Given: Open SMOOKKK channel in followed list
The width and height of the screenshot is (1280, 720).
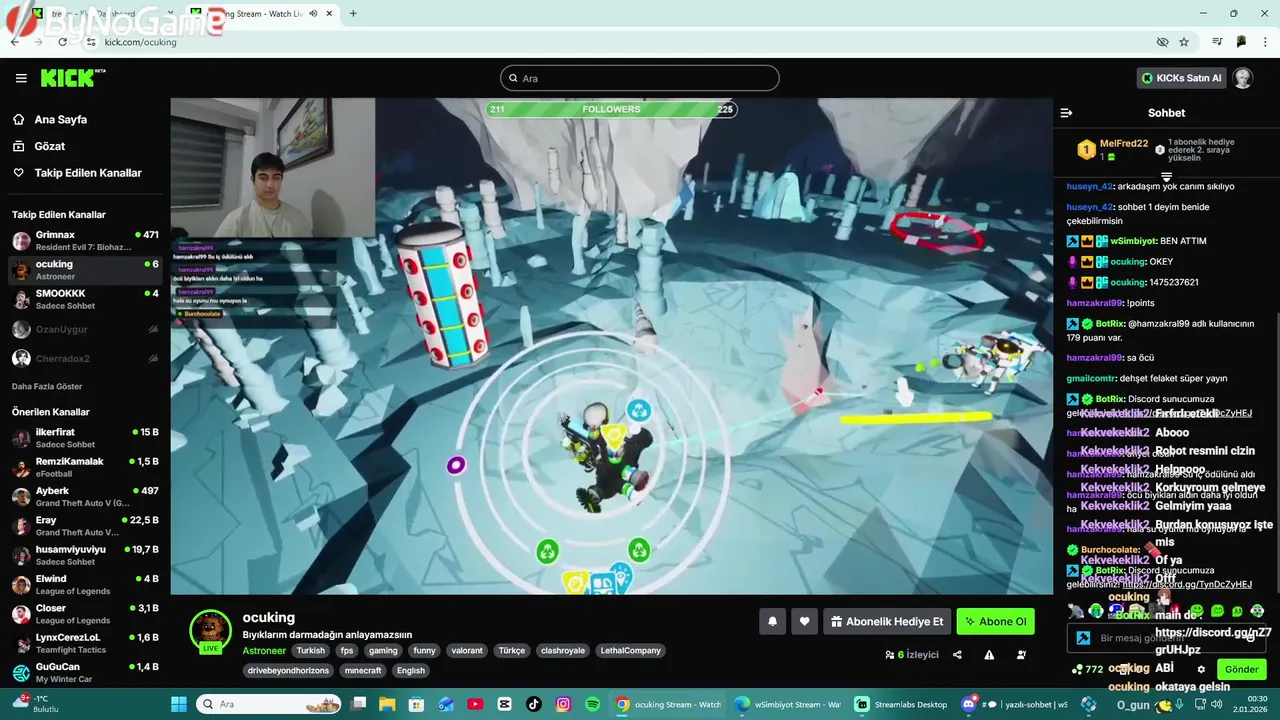Looking at the screenshot, I should click(x=85, y=299).
